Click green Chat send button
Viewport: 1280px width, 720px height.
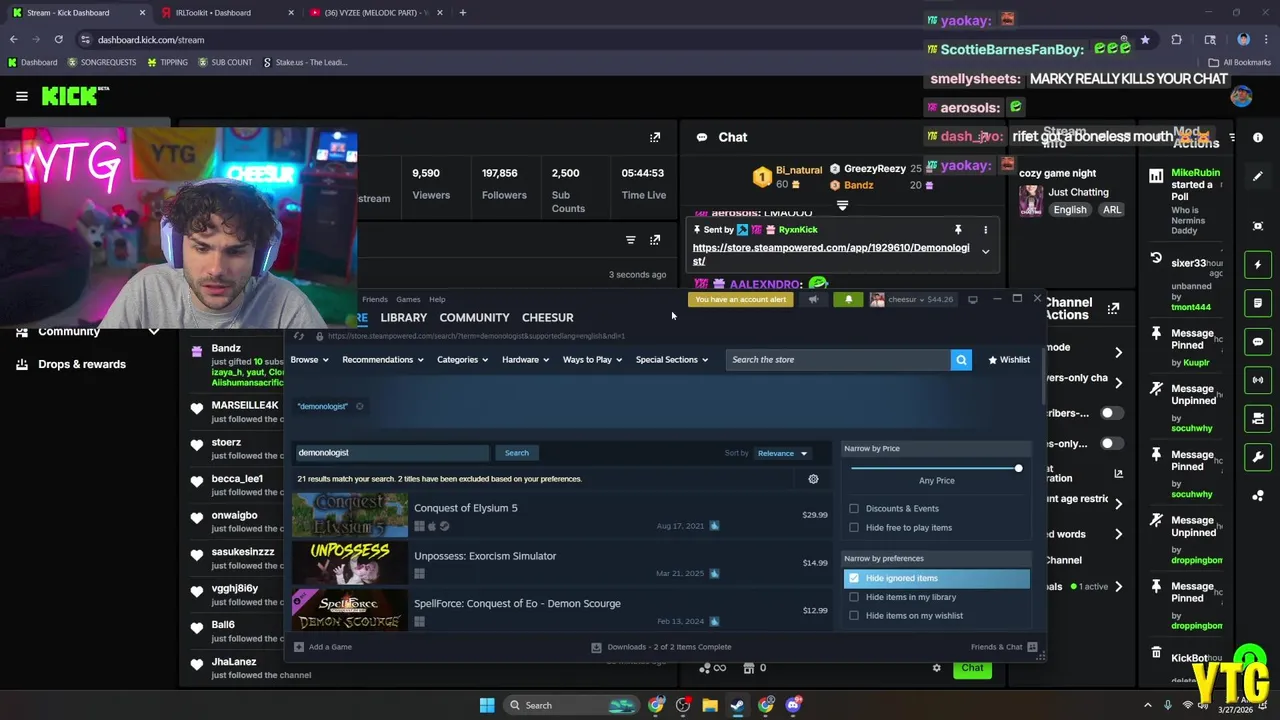click(973, 668)
